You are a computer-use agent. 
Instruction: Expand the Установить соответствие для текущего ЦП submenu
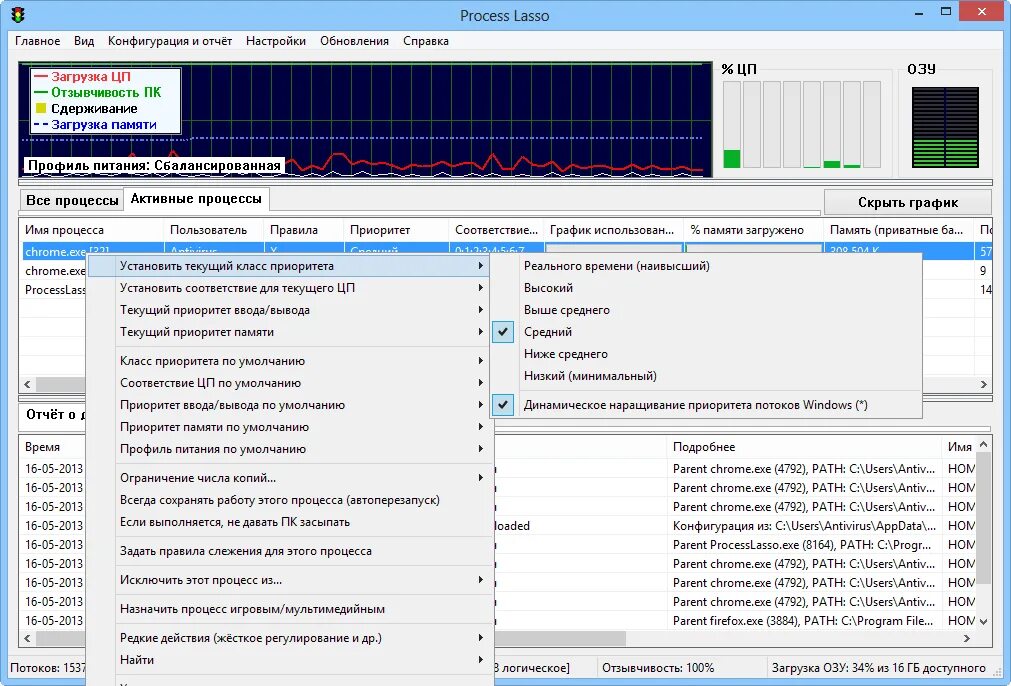click(x=240, y=287)
